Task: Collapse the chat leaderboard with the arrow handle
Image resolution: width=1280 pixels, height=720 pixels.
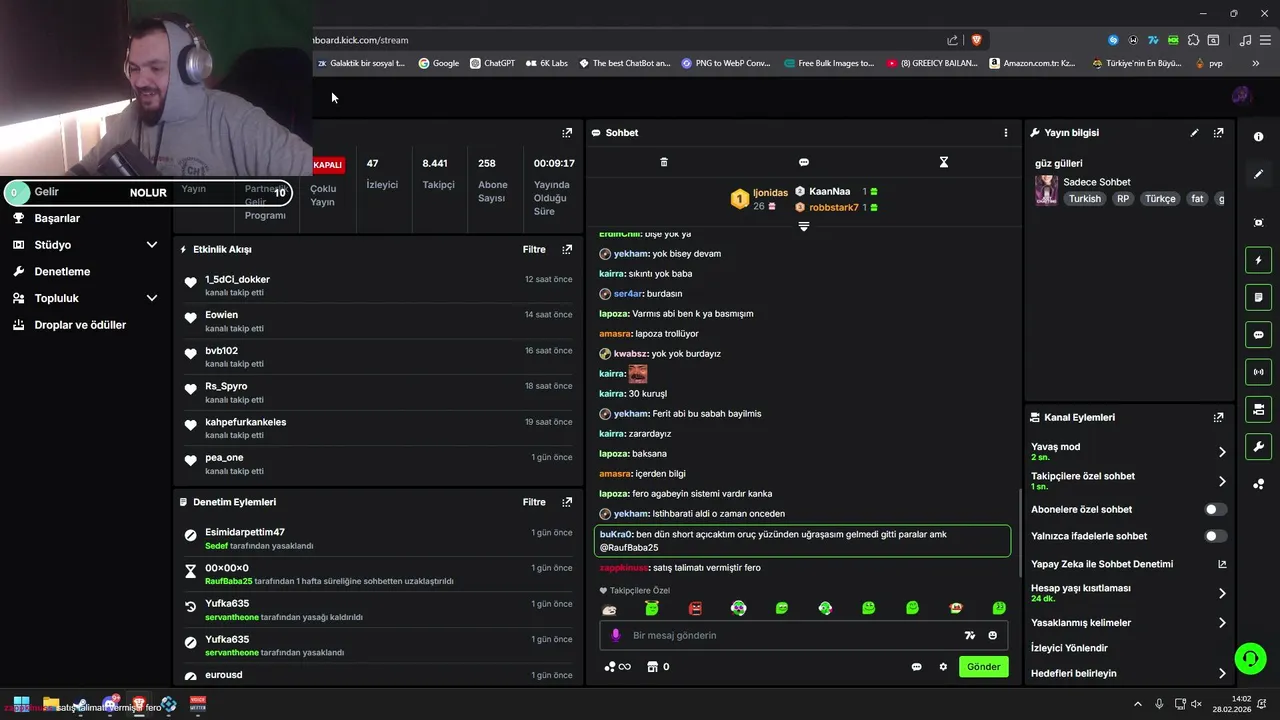Action: [x=803, y=226]
